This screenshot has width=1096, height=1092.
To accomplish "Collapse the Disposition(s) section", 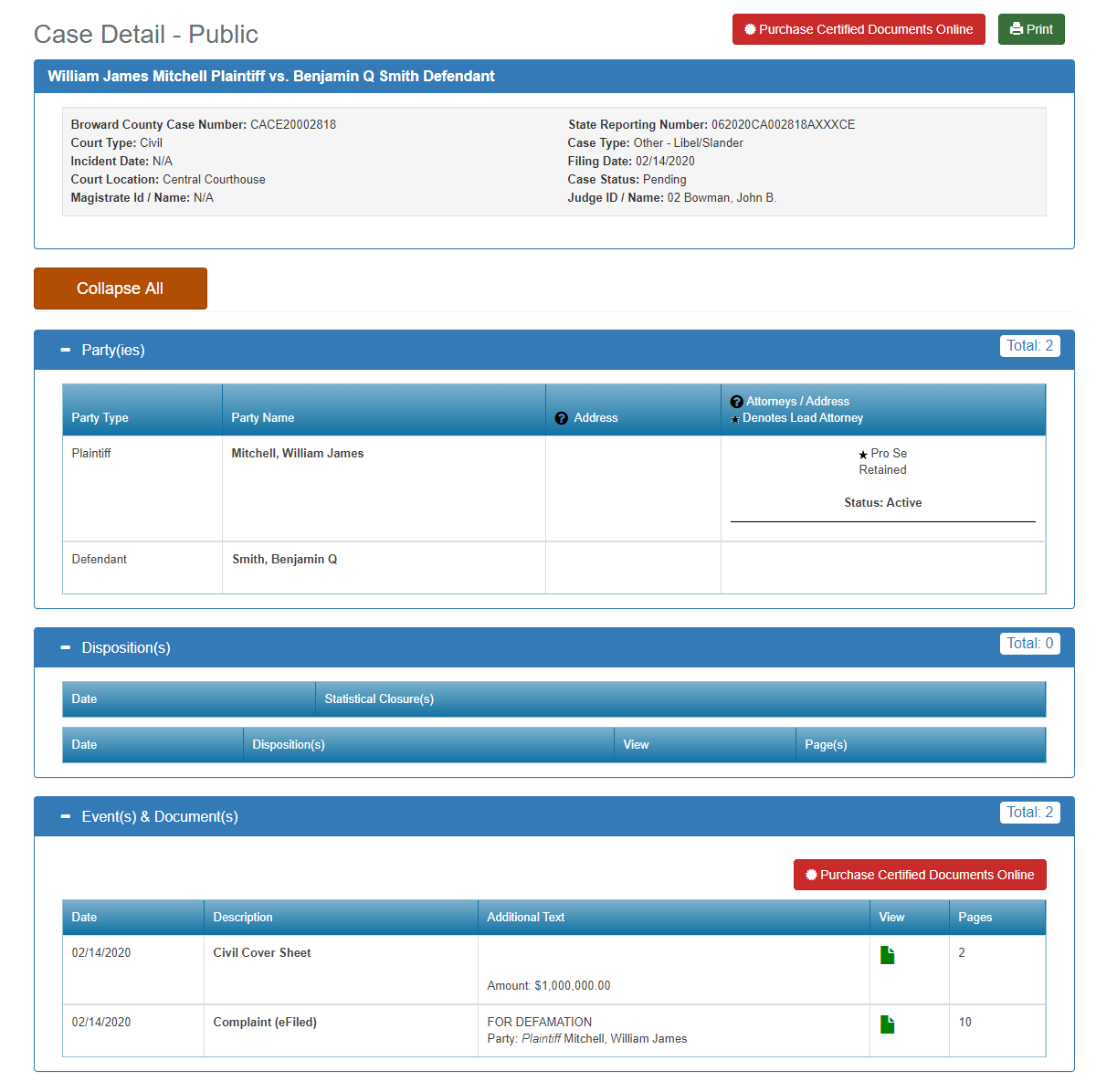I will coord(65,647).
